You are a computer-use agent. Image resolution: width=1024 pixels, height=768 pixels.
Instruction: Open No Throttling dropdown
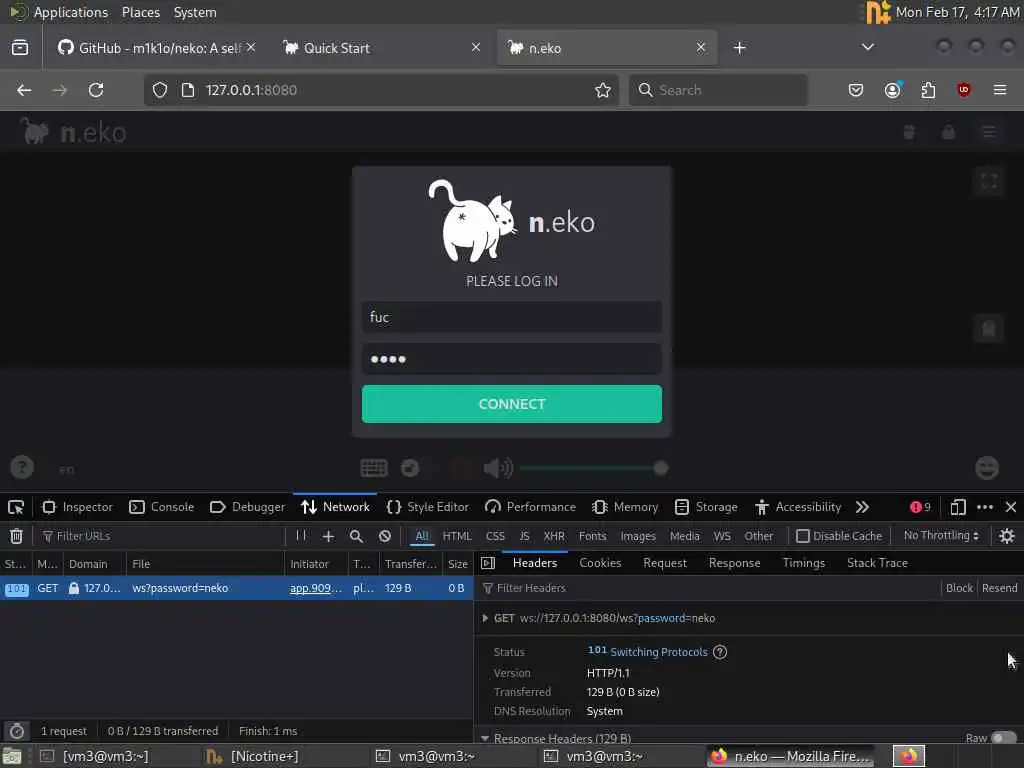pyautogui.click(x=941, y=536)
